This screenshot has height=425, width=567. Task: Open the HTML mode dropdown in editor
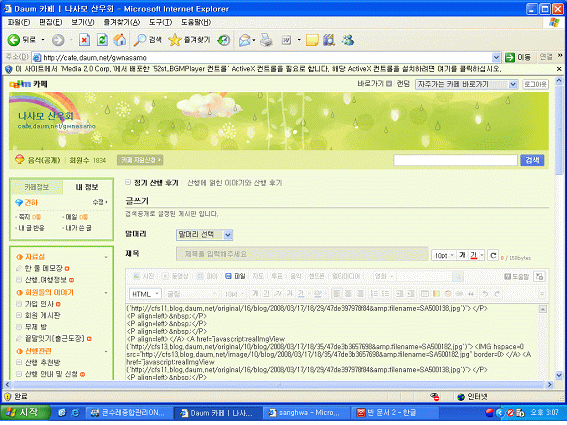tap(145, 294)
